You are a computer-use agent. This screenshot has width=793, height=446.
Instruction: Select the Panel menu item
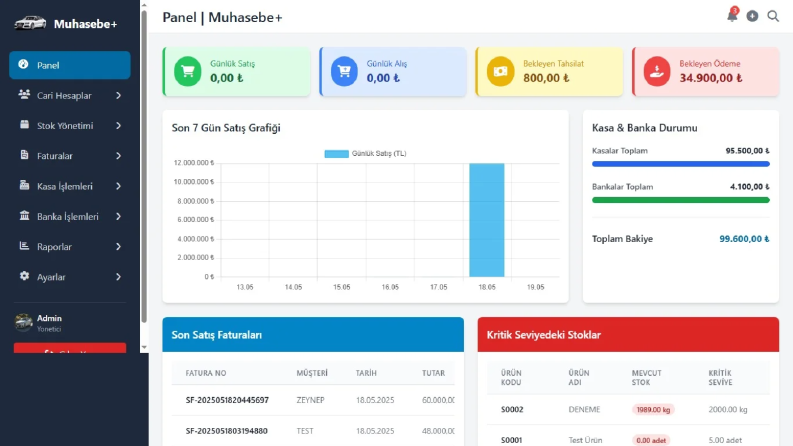[70, 65]
